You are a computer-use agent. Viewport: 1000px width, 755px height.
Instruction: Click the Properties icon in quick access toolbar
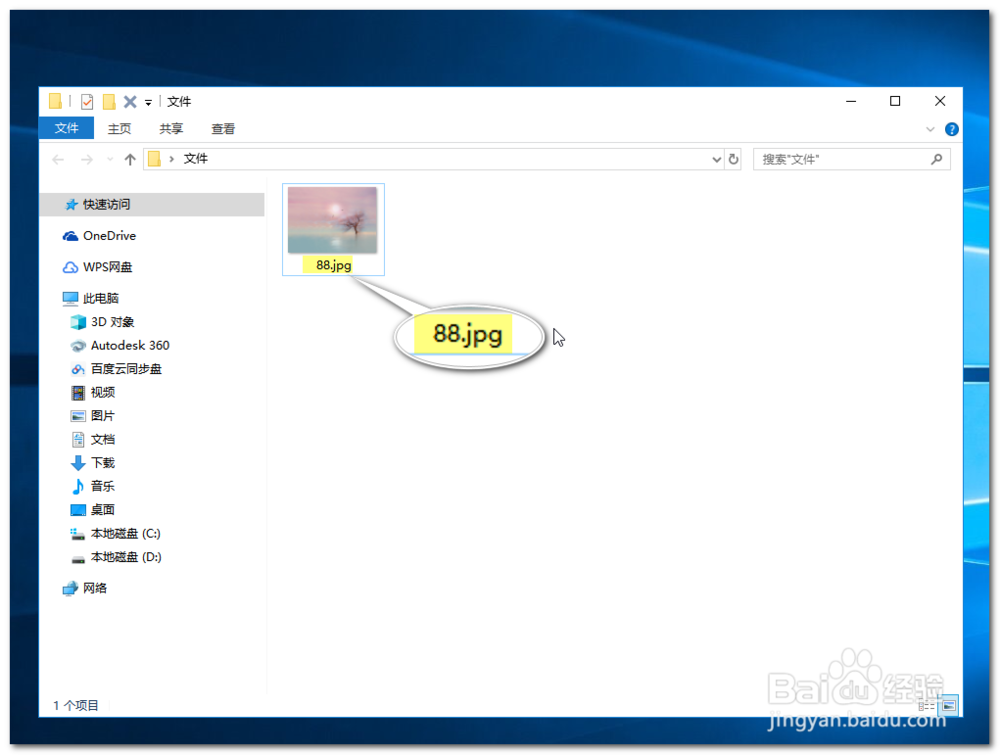pyautogui.click(x=87, y=101)
